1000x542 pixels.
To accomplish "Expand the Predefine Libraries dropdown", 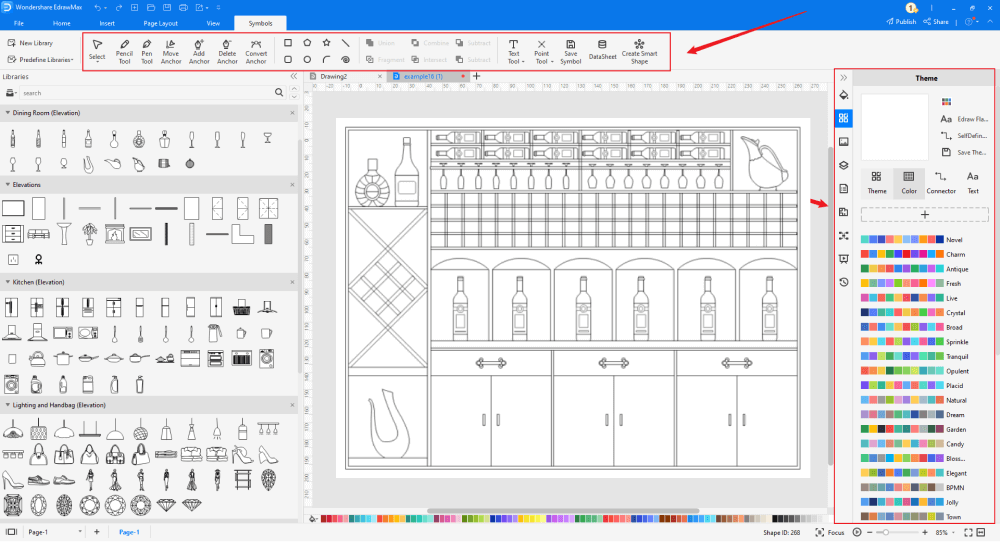I will click(x=40, y=60).
